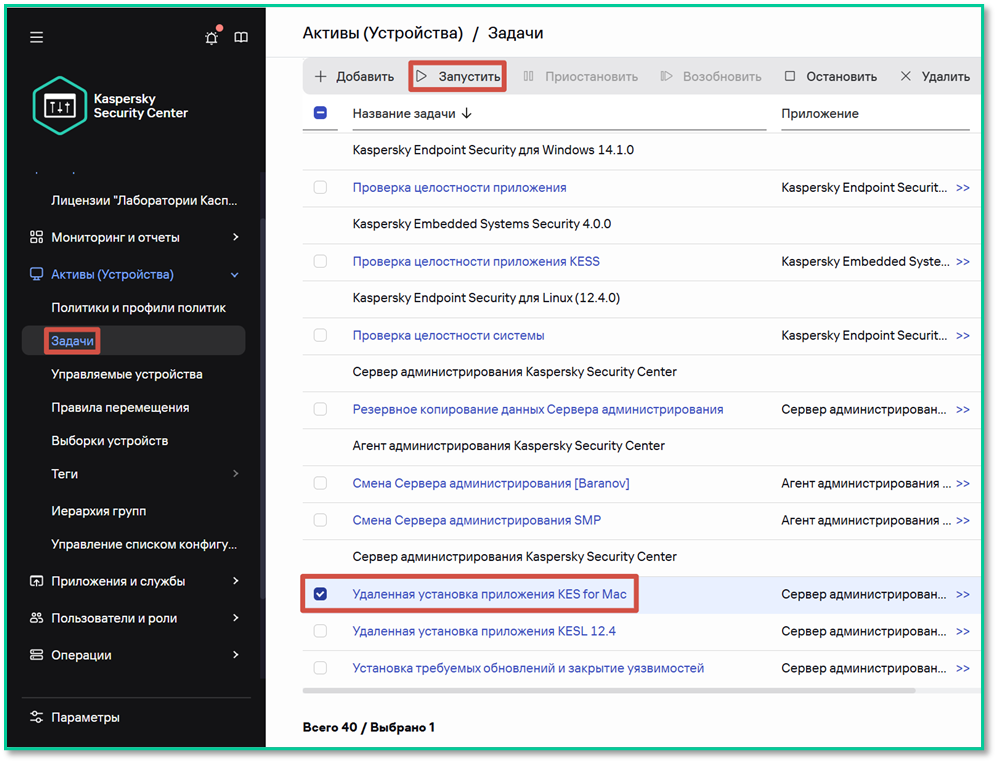Click the Добавить plus icon
Screen dimensions: 997x763
coord(321,76)
